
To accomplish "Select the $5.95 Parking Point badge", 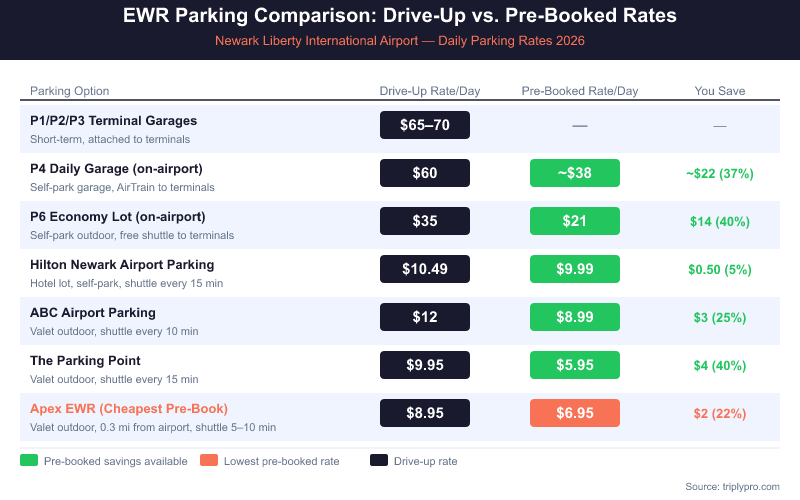I will [x=575, y=365].
